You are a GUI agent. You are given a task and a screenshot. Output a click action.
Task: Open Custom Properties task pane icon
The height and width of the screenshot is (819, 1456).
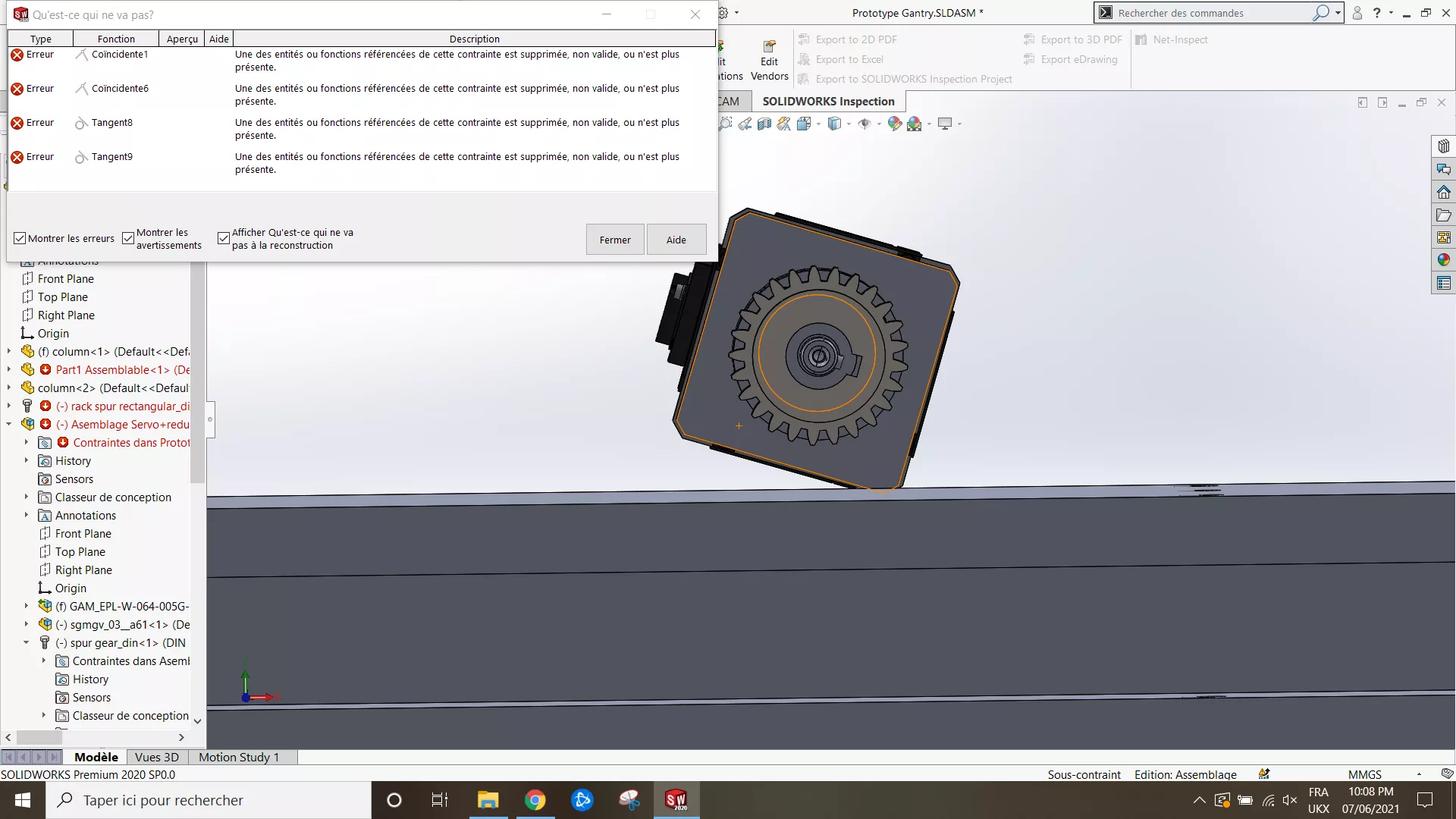[1443, 283]
